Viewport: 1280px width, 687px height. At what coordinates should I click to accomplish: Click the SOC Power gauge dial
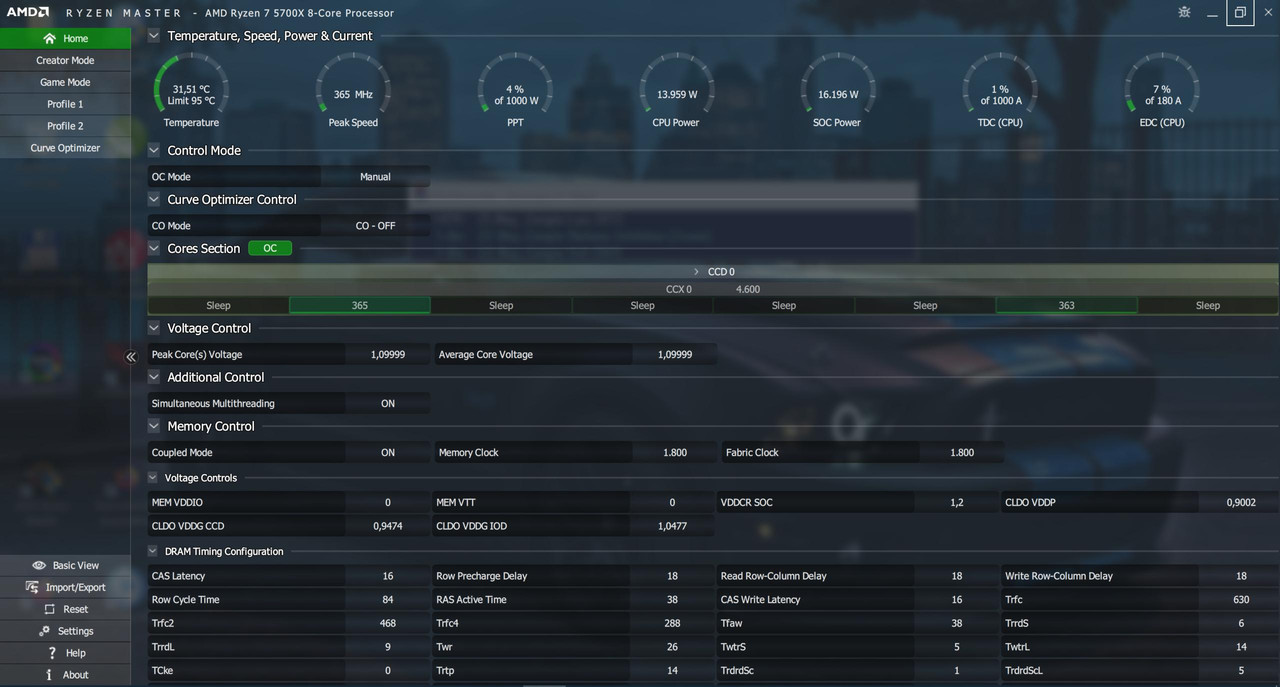coord(838,84)
